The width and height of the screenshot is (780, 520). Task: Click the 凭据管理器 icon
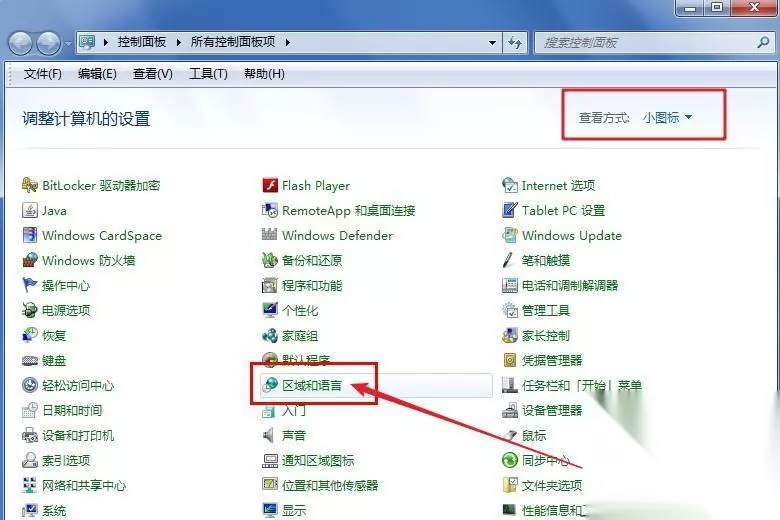[x=509, y=360]
